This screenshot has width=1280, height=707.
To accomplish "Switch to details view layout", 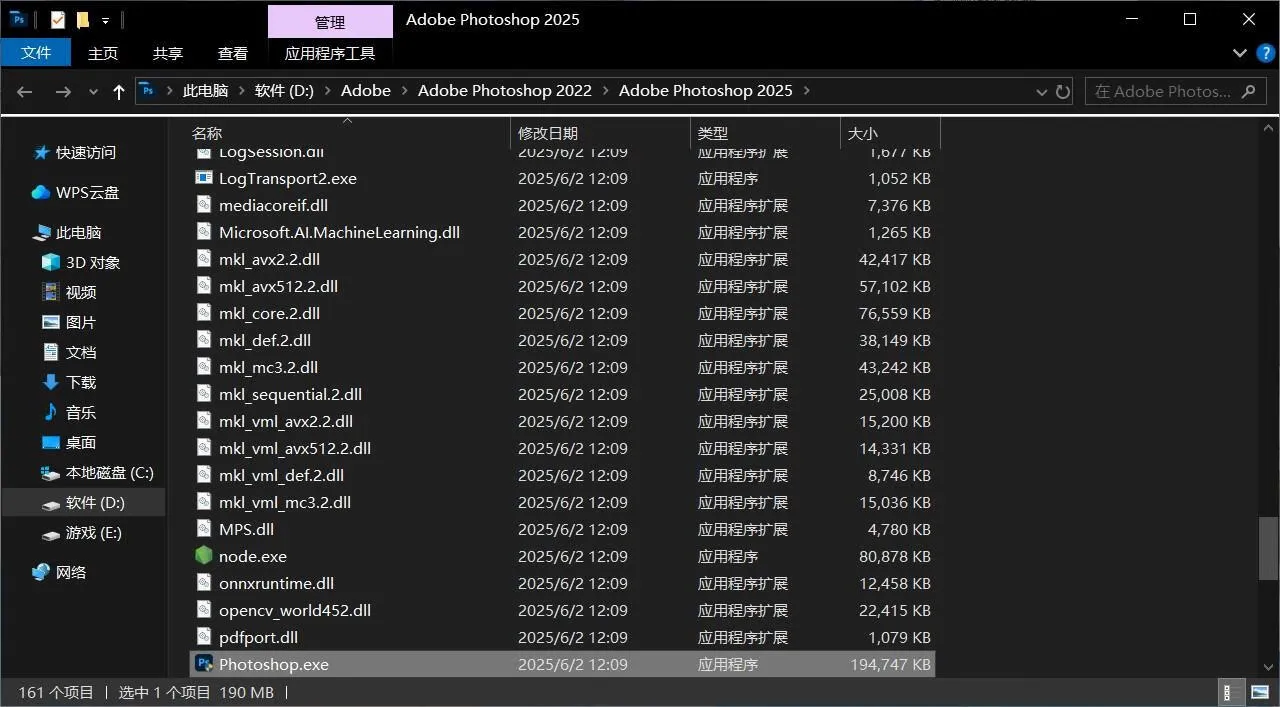I will coord(1229,692).
